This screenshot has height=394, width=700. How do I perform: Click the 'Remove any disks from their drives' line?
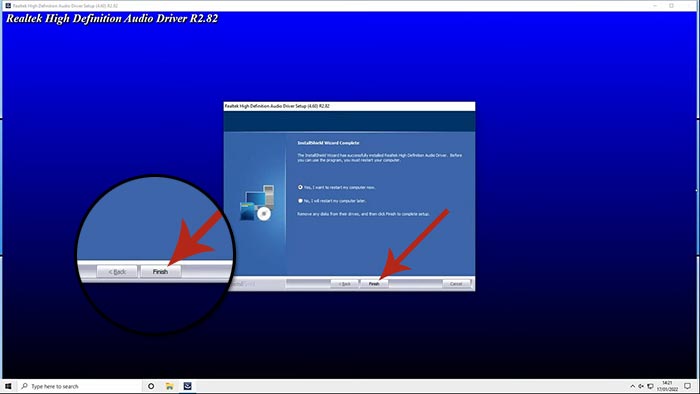(363, 214)
